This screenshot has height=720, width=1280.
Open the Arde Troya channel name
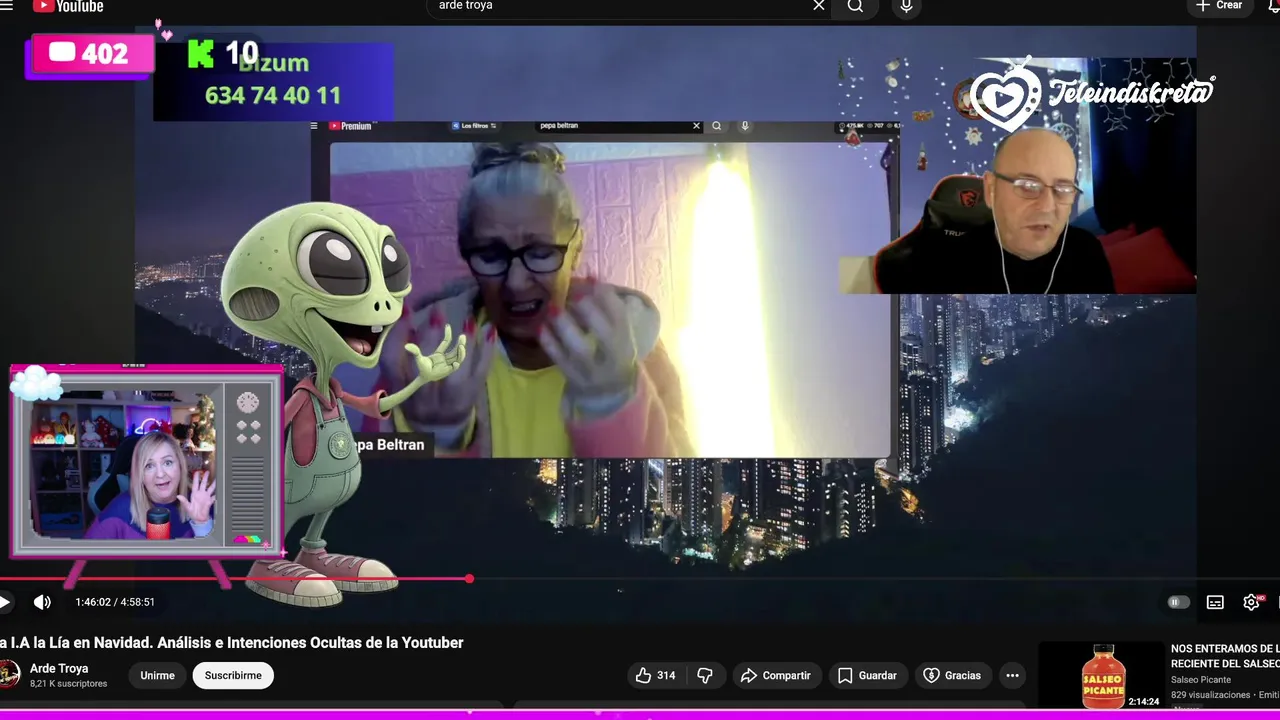(x=59, y=668)
